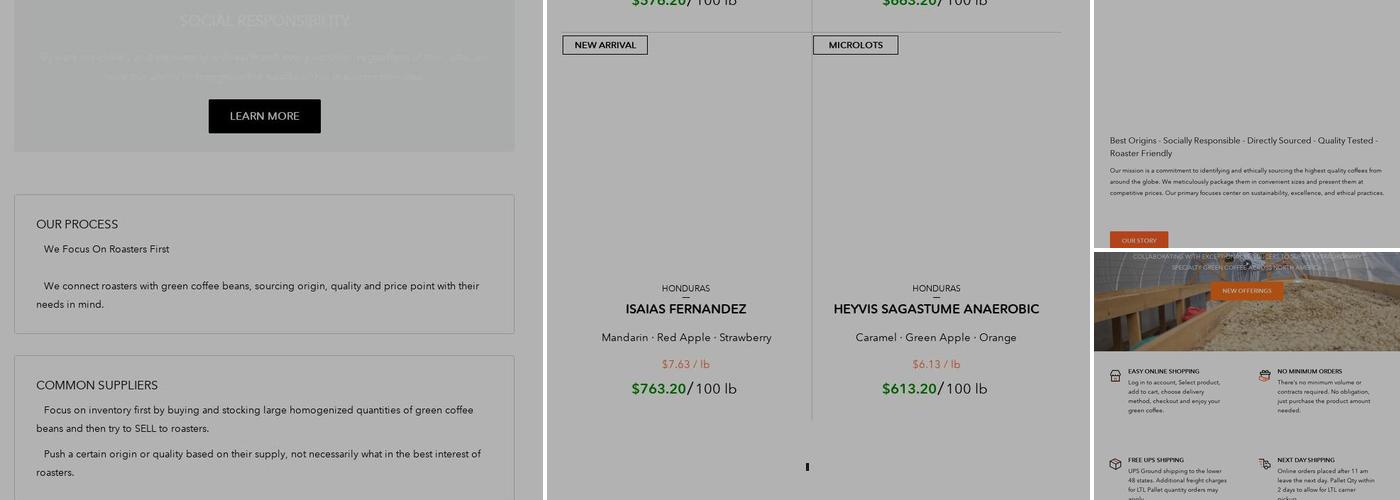Image resolution: width=1400 pixels, height=500 pixels.
Task: Click the $7.63 / lb price text
Action: [x=686, y=364]
